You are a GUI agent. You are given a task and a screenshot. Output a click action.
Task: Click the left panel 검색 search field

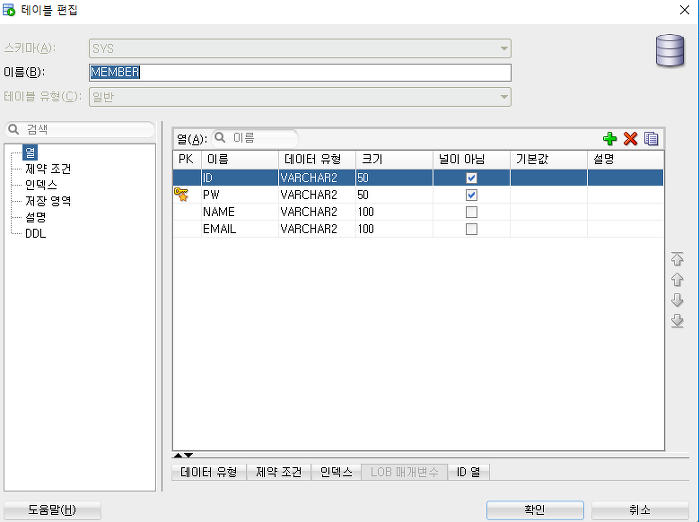point(80,129)
